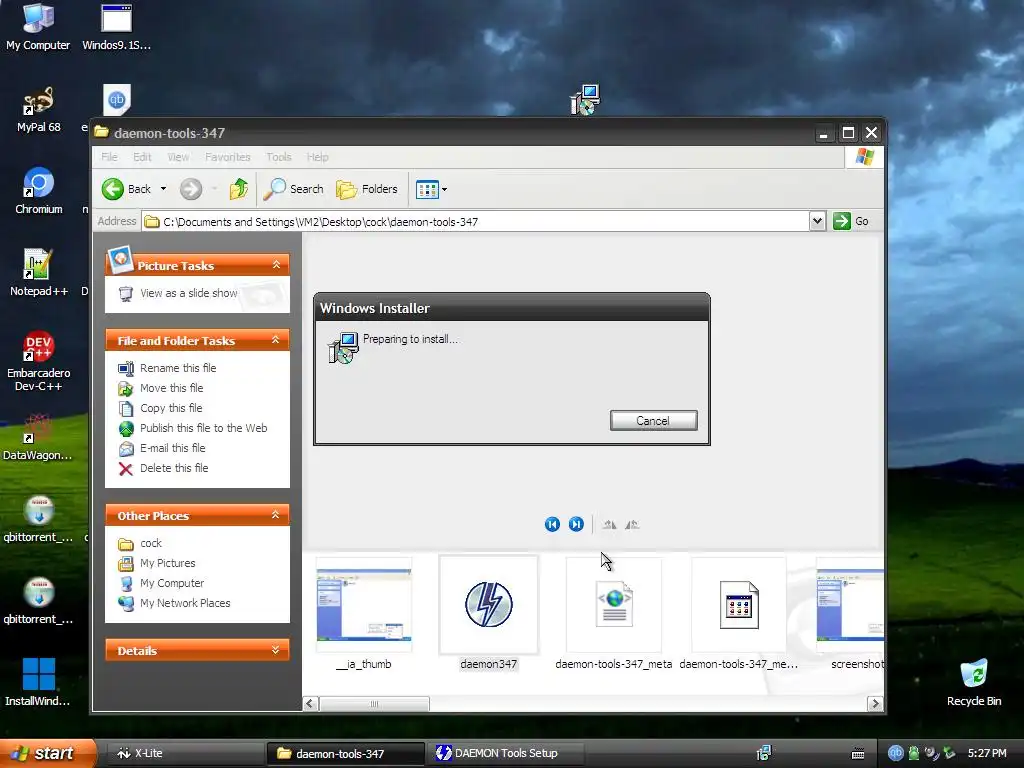The image size is (1024, 768).
Task: Open MyPal 68 desktop icon
Action: click(x=38, y=110)
